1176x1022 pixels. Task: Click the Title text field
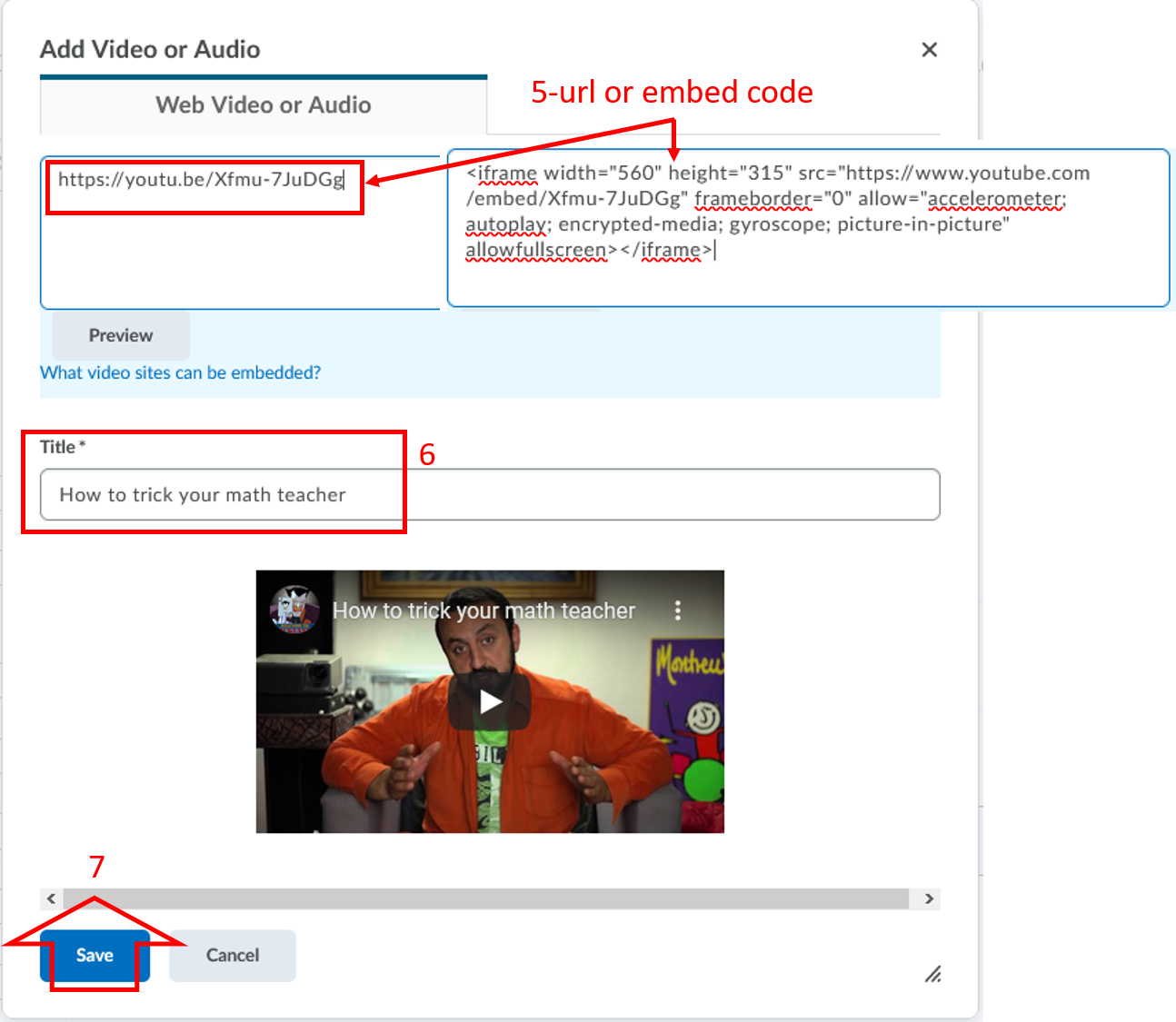coord(489,494)
